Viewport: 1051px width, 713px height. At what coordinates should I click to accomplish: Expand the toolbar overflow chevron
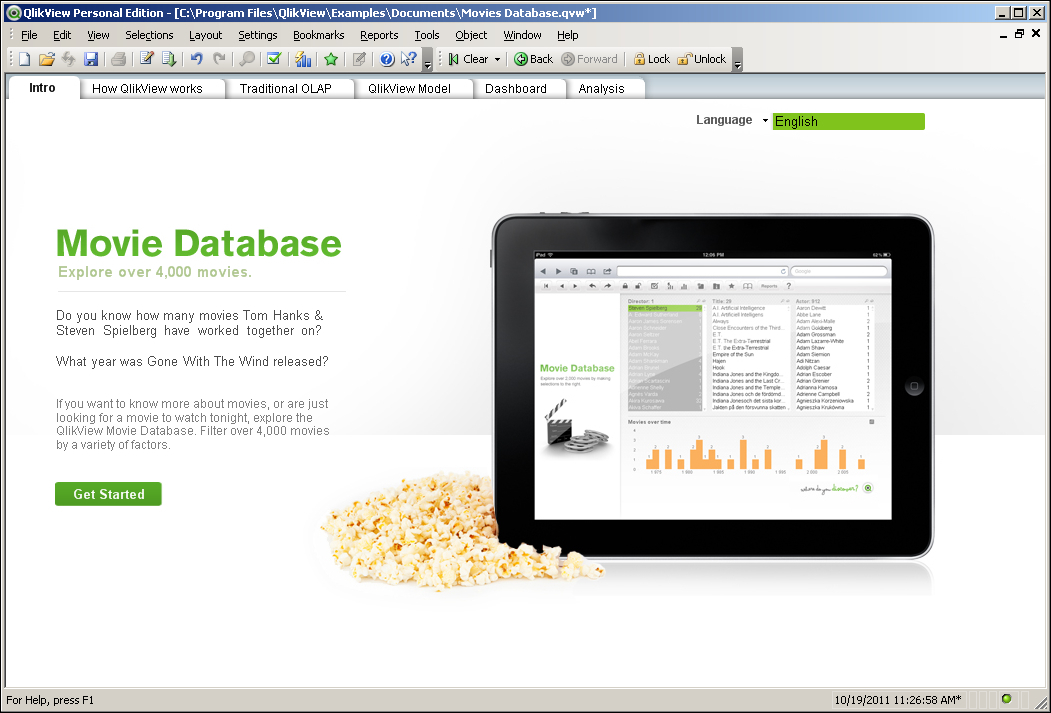click(x=427, y=62)
